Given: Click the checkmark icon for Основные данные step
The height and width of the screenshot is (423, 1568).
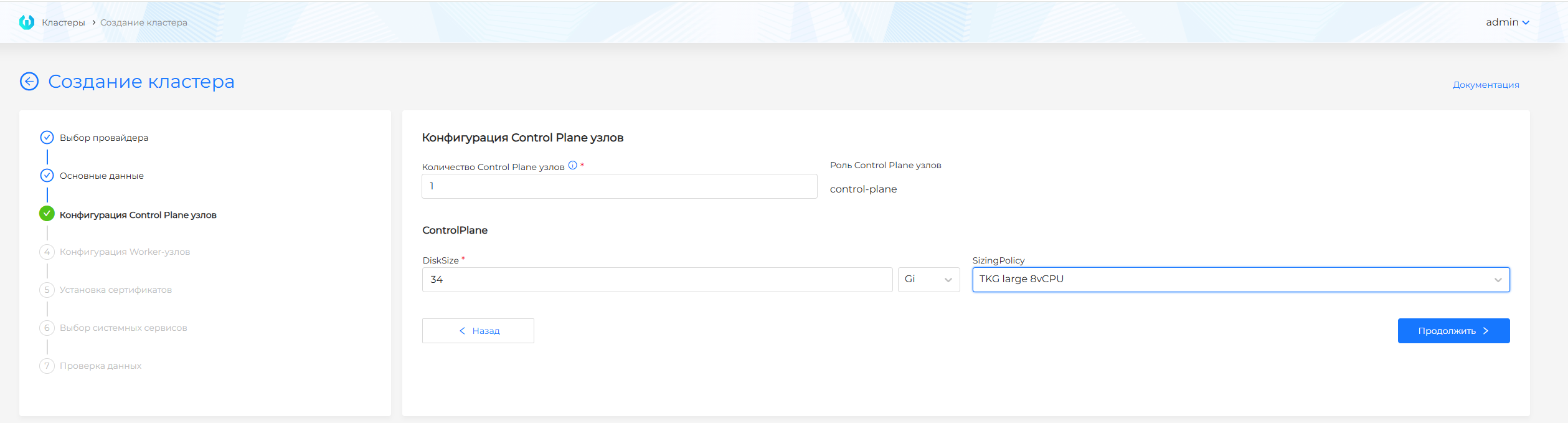Looking at the screenshot, I should pyautogui.click(x=47, y=176).
